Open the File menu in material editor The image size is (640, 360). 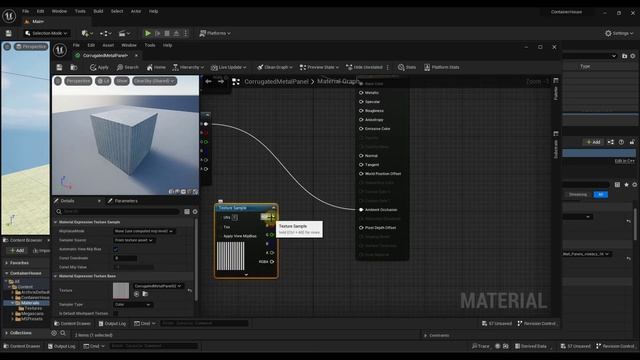[x=76, y=45]
